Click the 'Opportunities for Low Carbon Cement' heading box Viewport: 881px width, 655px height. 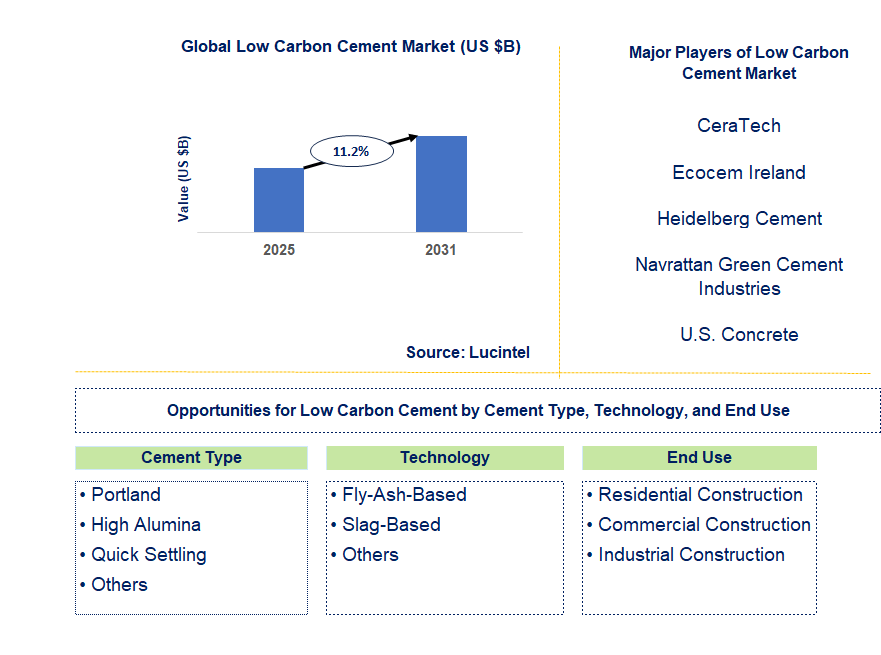point(478,410)
